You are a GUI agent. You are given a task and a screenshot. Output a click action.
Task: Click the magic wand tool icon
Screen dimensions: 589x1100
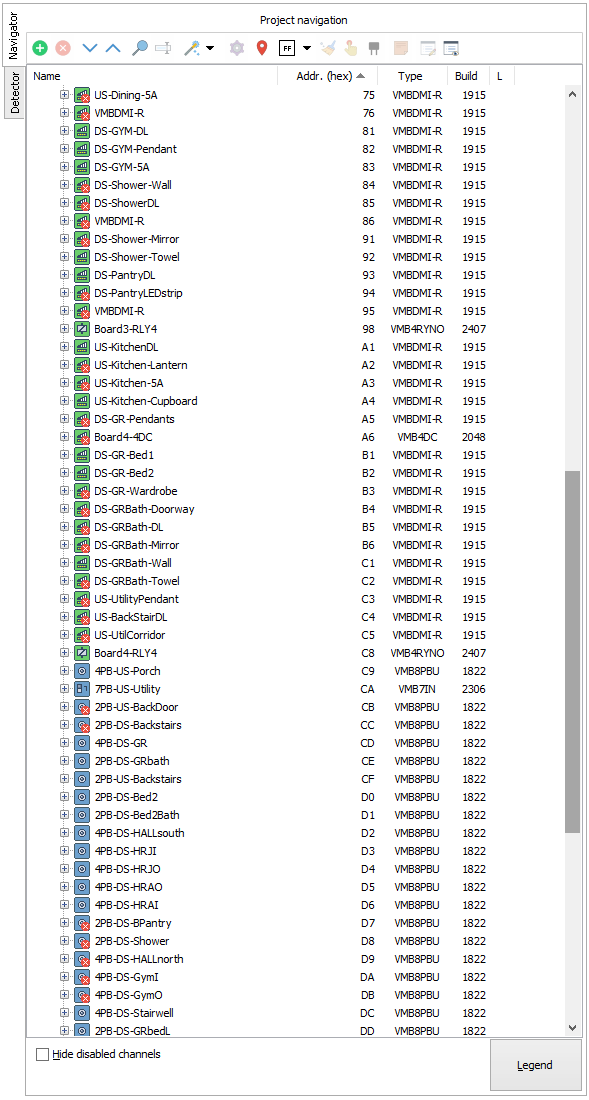coord(191,48)
